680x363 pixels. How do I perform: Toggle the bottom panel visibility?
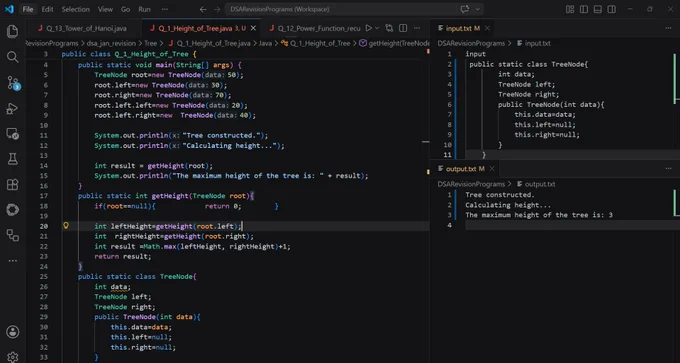(598, 9)
